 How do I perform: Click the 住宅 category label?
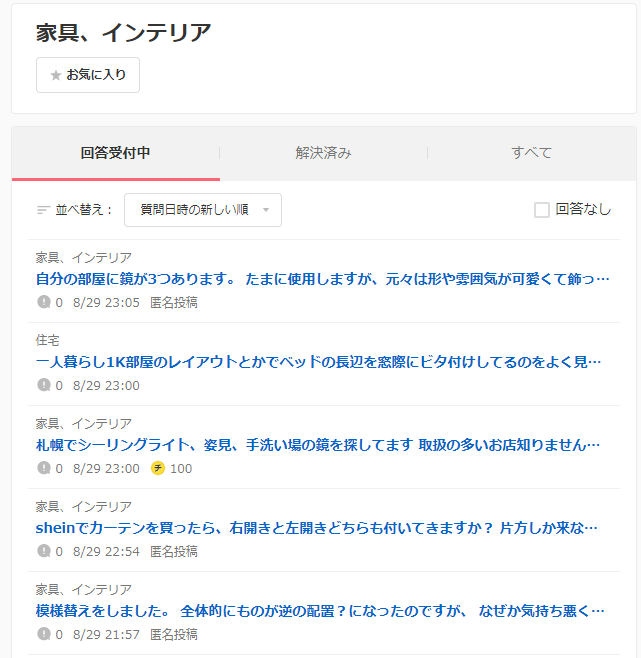[49, 340]
